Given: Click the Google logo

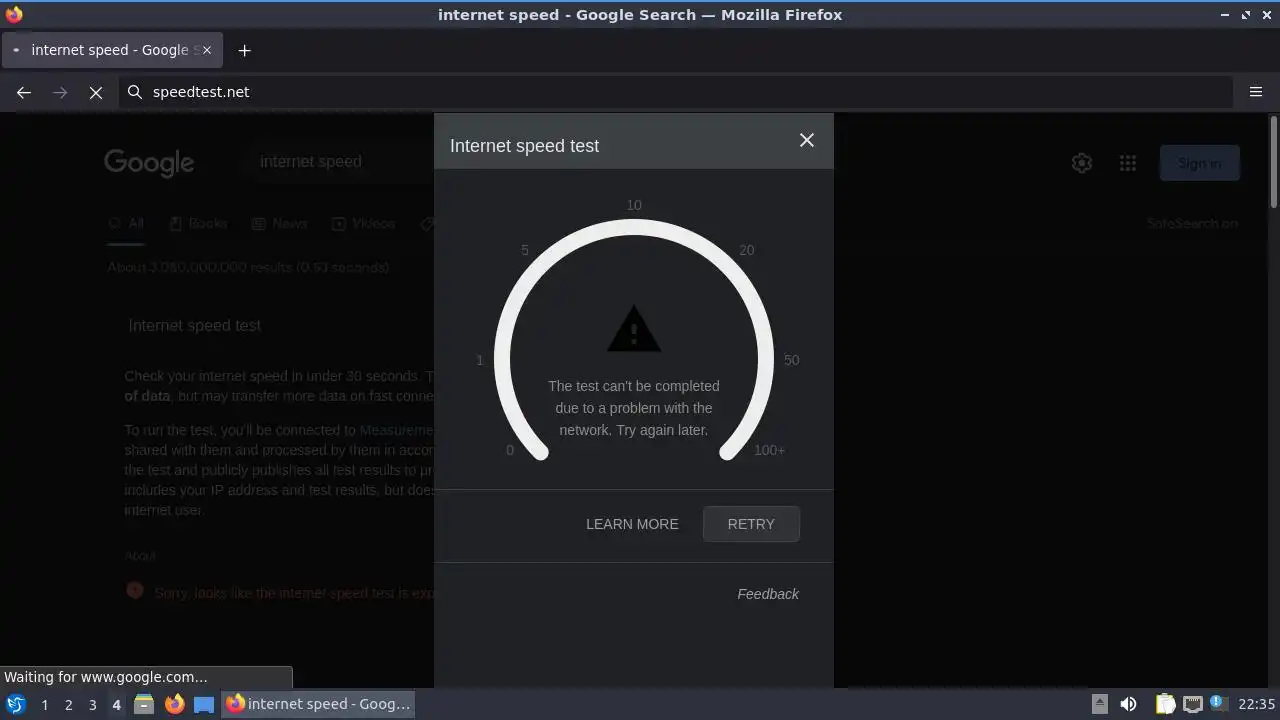Looking at the screenshot, I should pos(149,163).
